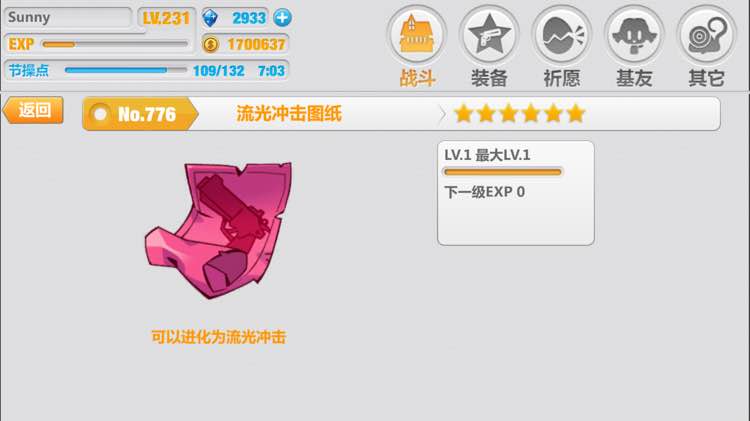Open the 基友 friends icon
The width and height of the screenshot is (750, 421).
[634, 34]
